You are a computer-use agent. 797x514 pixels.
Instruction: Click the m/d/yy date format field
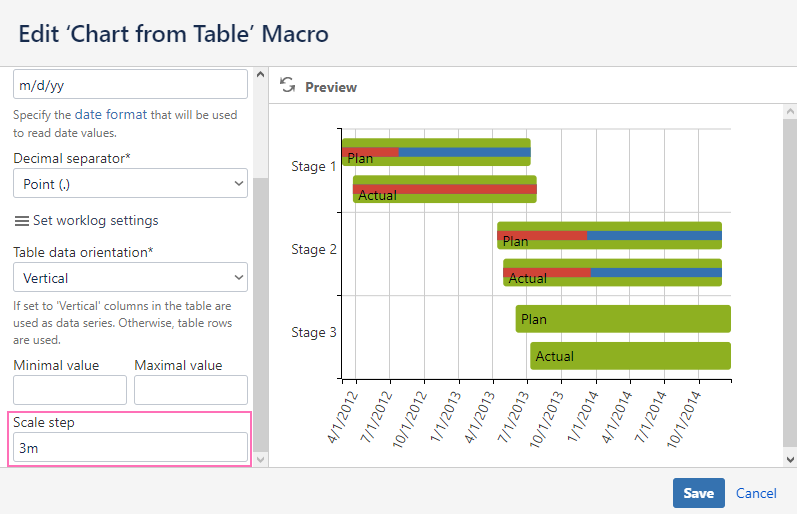(x=130, y=84)
